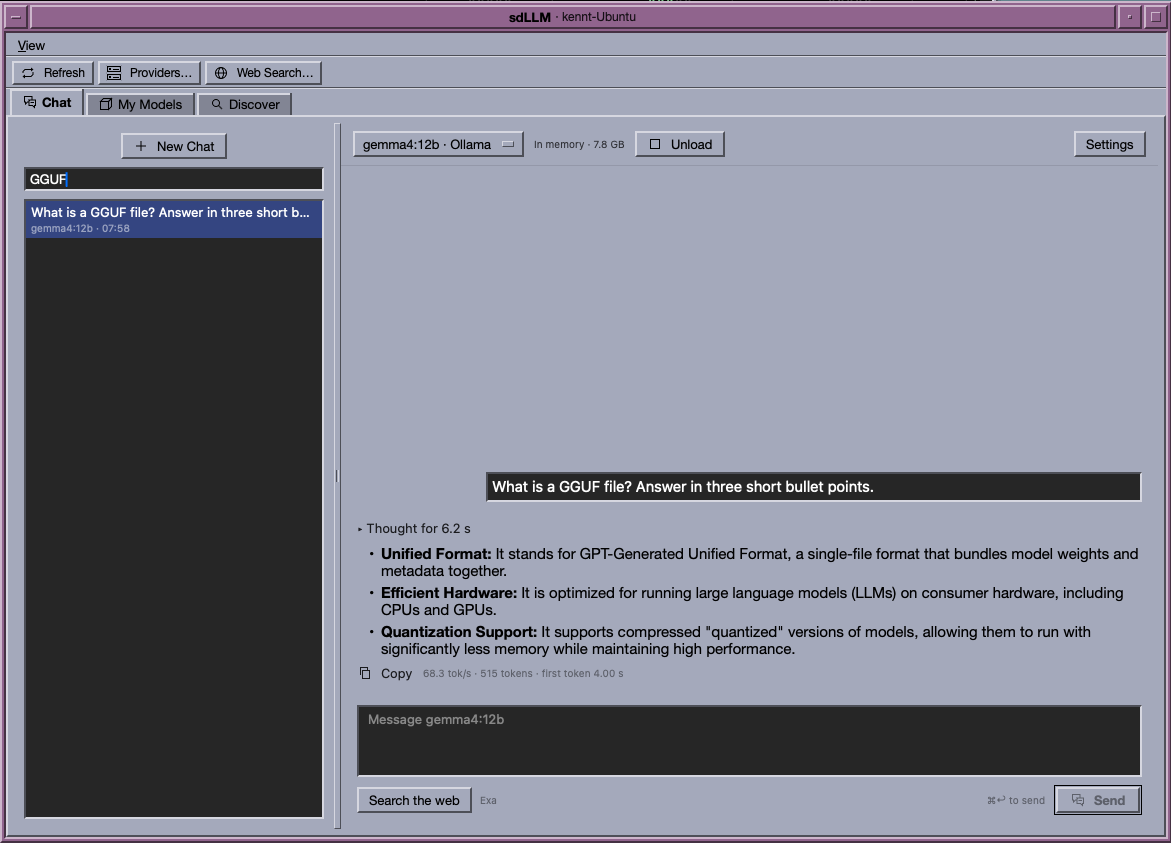
Task: Minimize the sdLLM window
Action: [x=1129, y=16]
